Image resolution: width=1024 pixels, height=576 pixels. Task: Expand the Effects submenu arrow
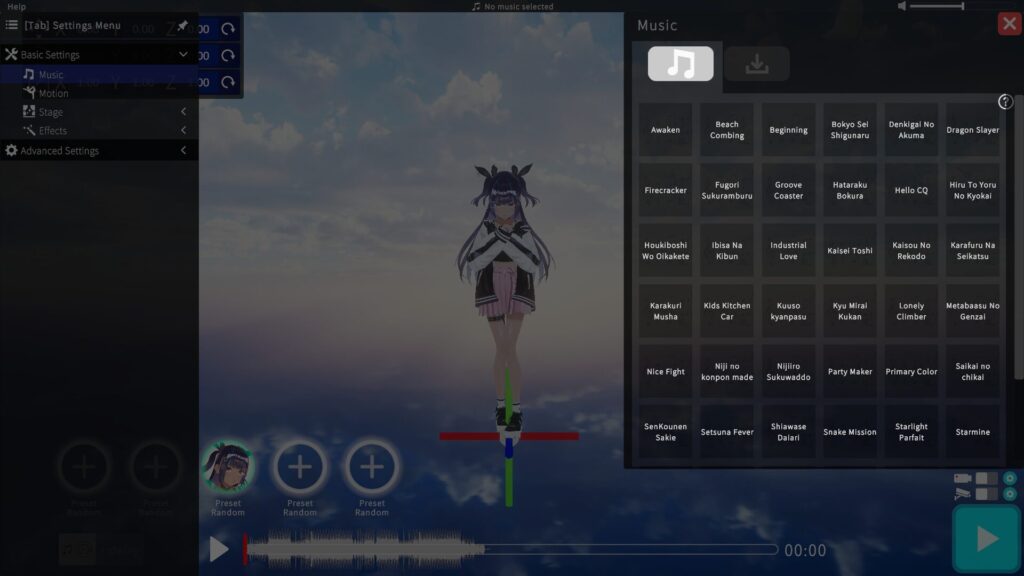click(x=184, y=131)
